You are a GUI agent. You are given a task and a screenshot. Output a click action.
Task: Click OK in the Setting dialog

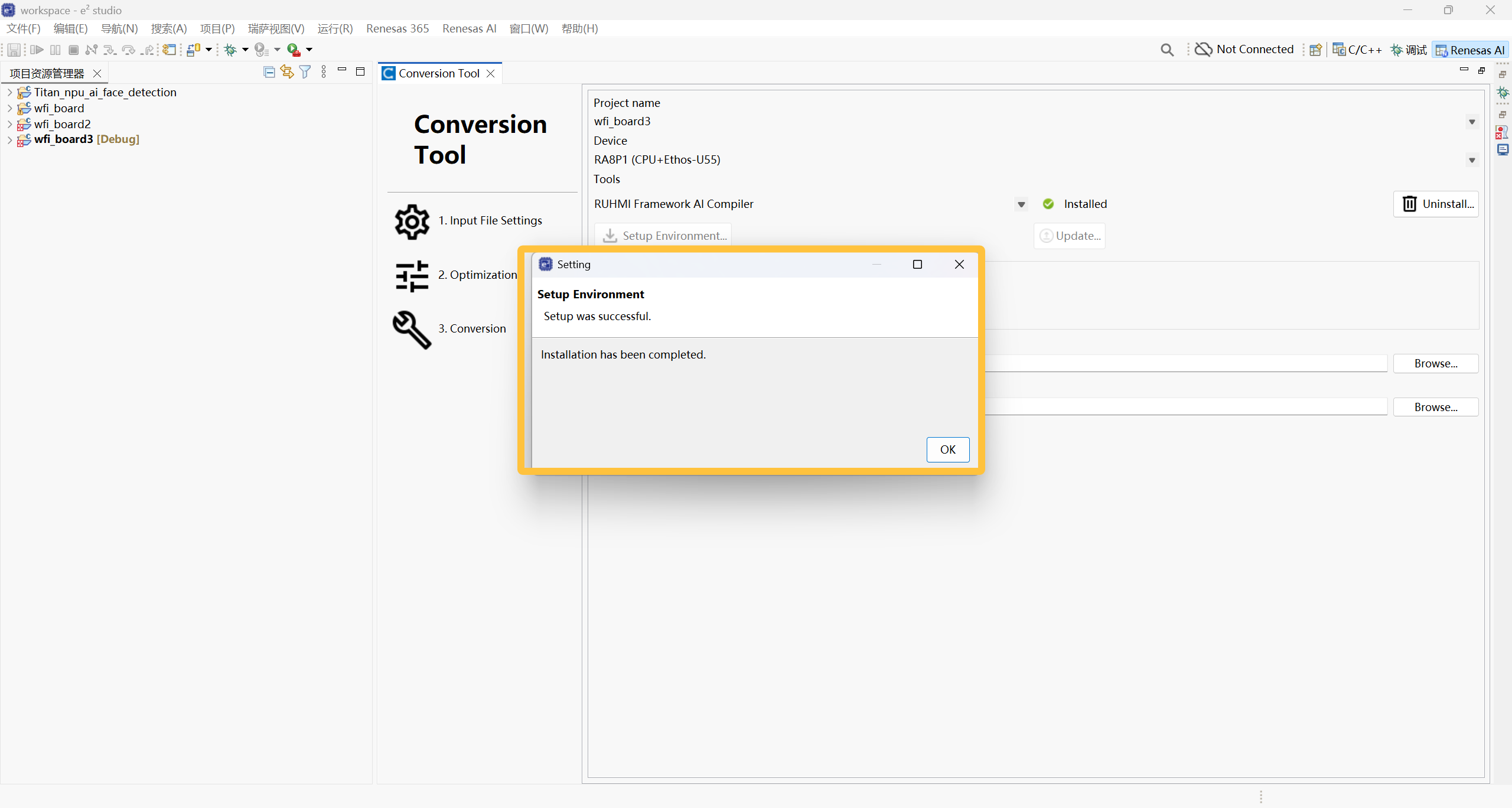pyautogui.click(x=947, y=449)
